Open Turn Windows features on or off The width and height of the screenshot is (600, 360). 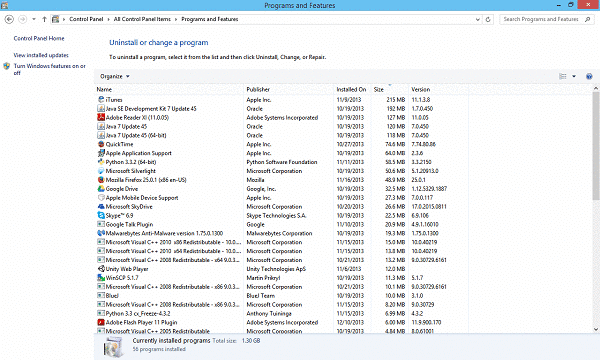coord(49,69)
